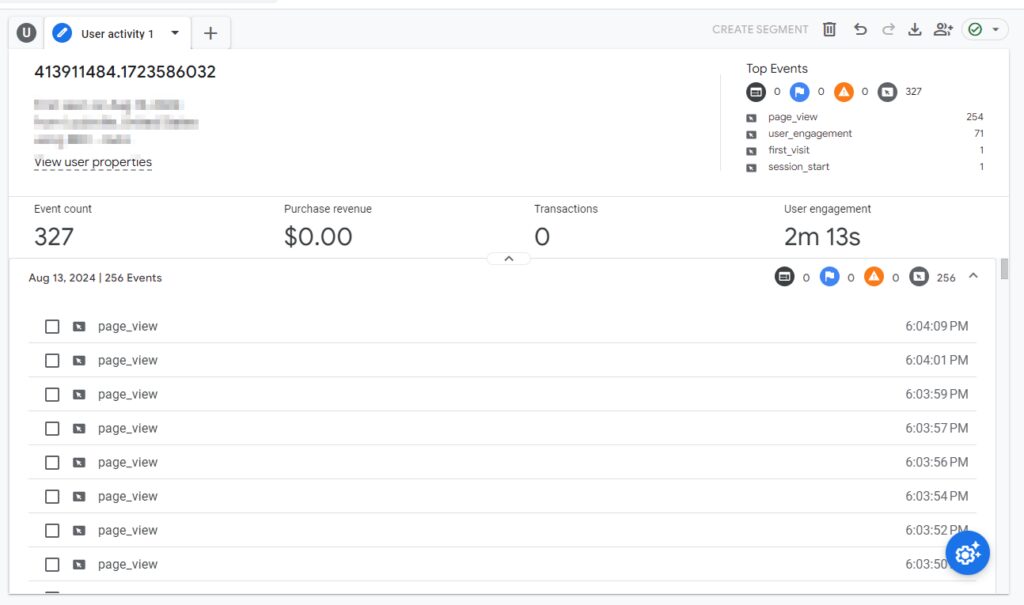This screenshot has width=1024, height=605.
Task: Add a new tab with the plus button
Action: pos(210,33)
